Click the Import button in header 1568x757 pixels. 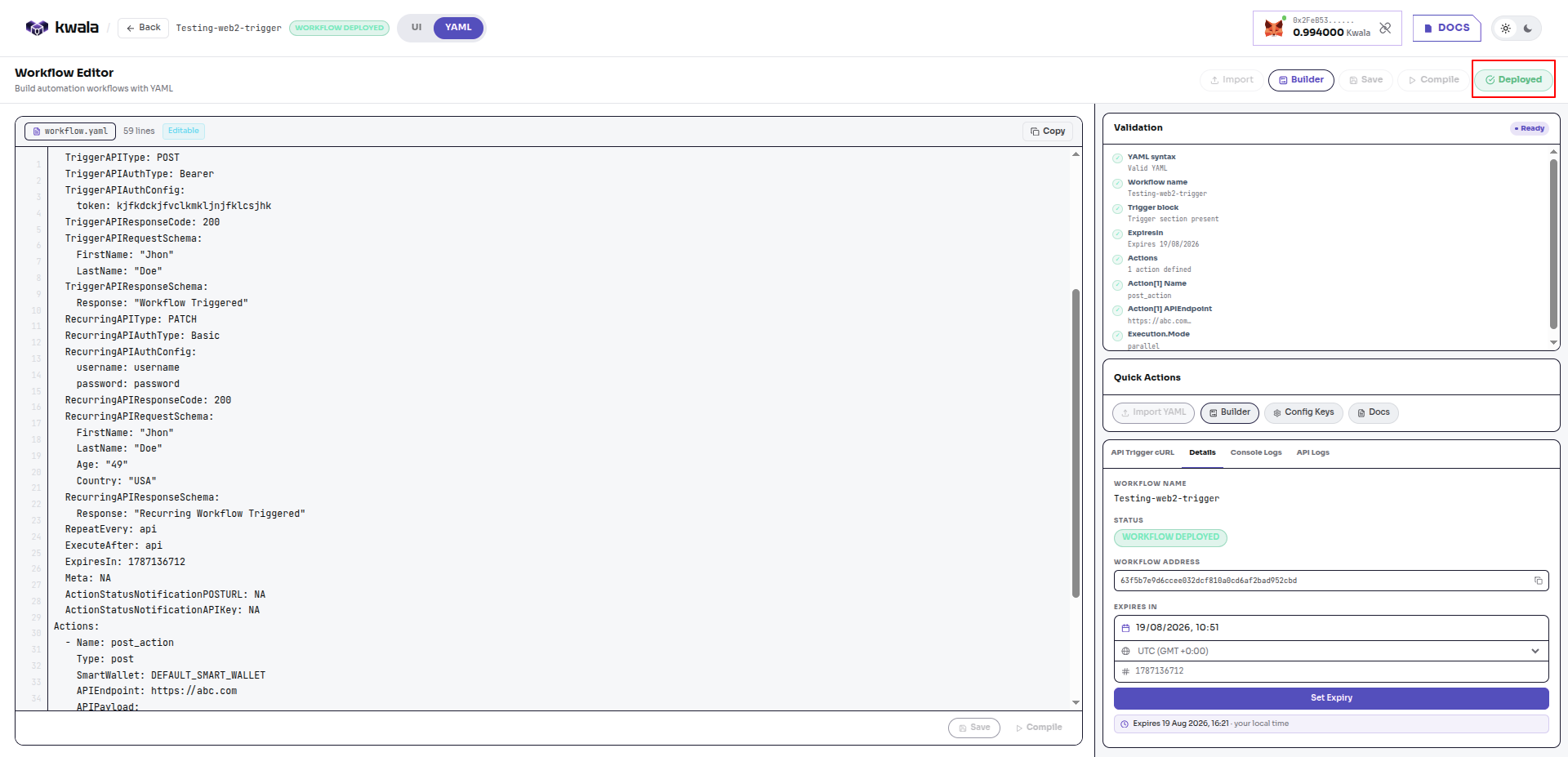click(1232, 80)
